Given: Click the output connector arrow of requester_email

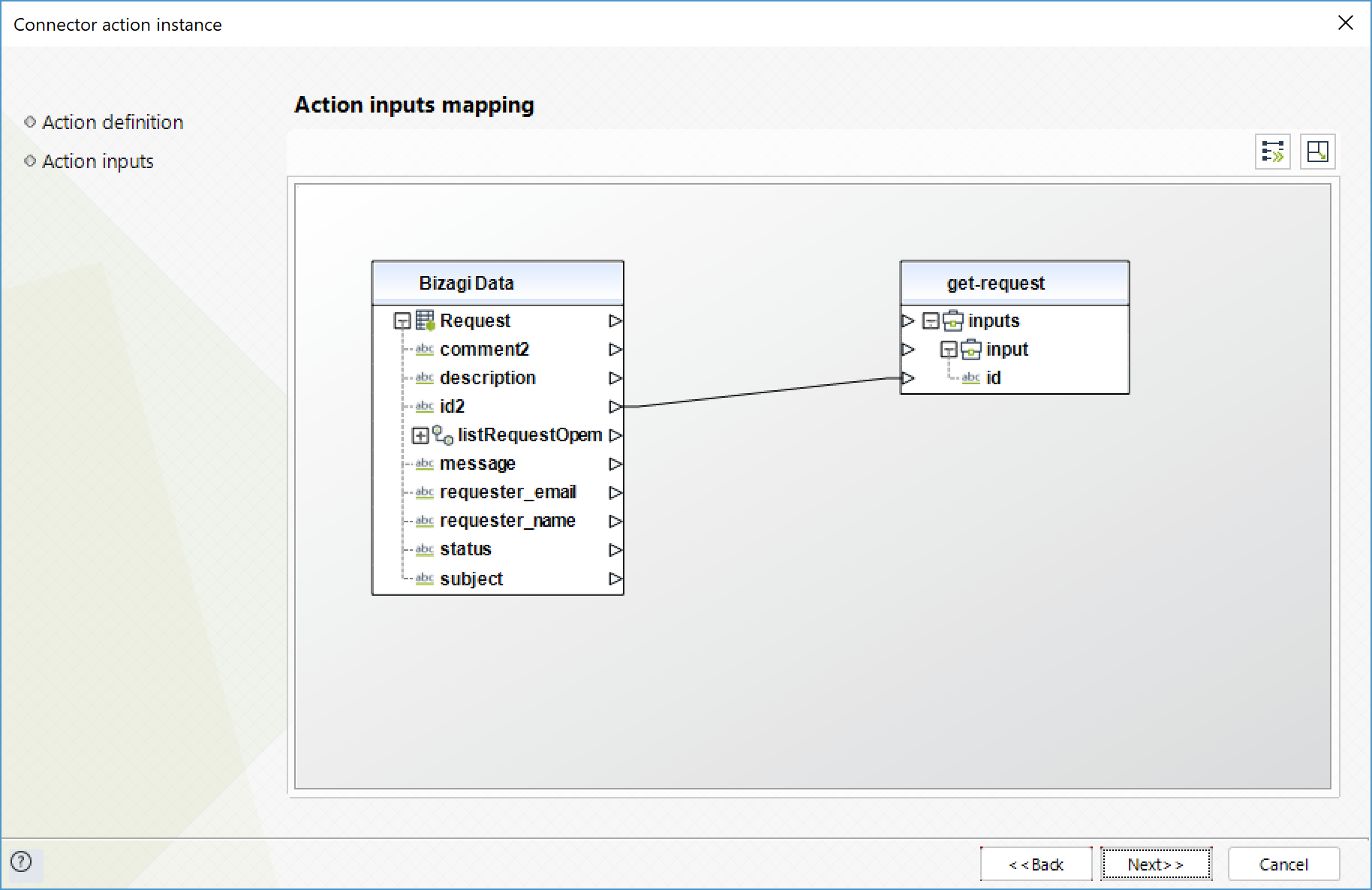Looking at the screenshot, I should pyautogui.click(x=615, y=492).
